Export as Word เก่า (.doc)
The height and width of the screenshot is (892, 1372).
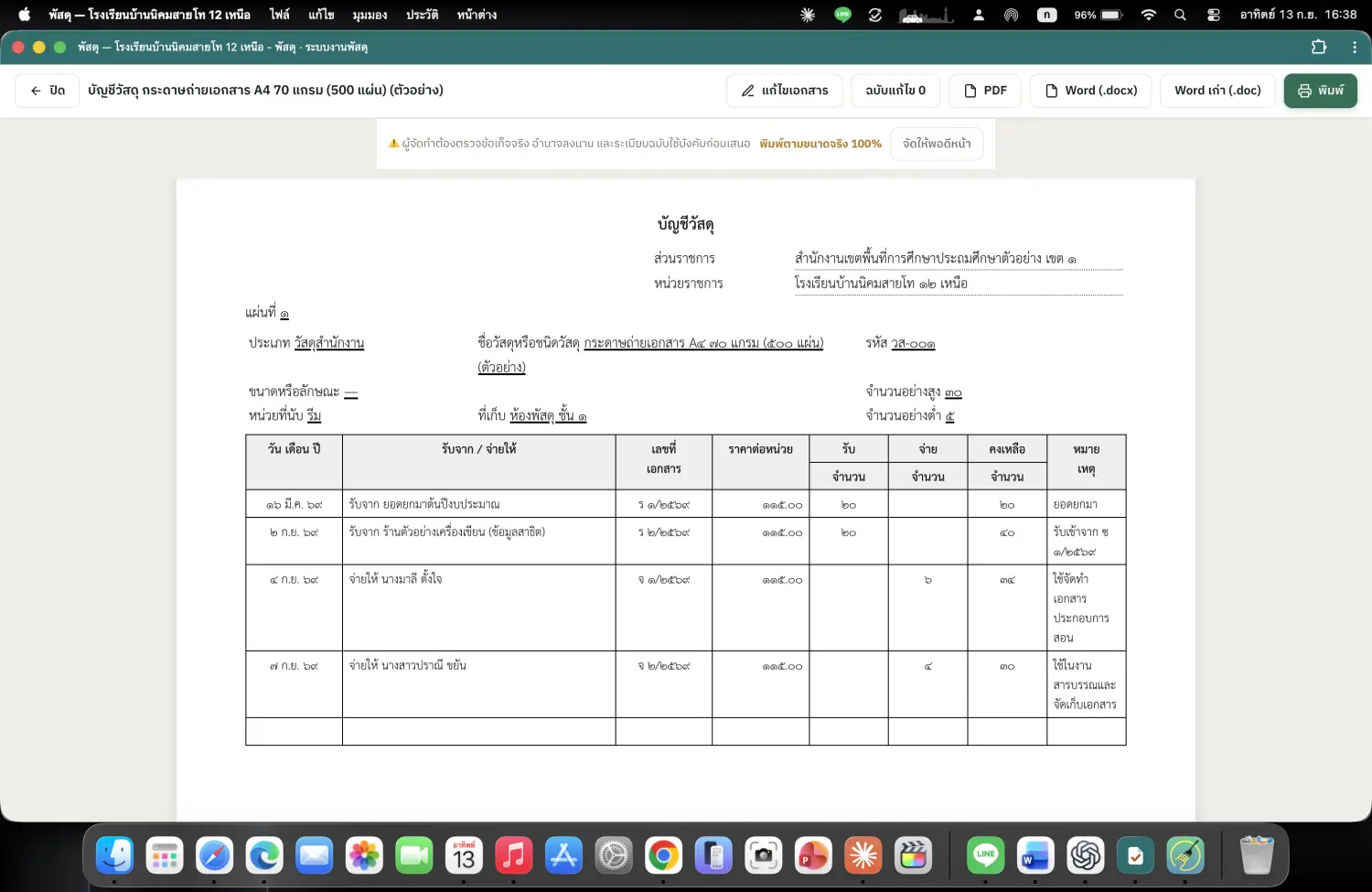(x=1217, y=91)
